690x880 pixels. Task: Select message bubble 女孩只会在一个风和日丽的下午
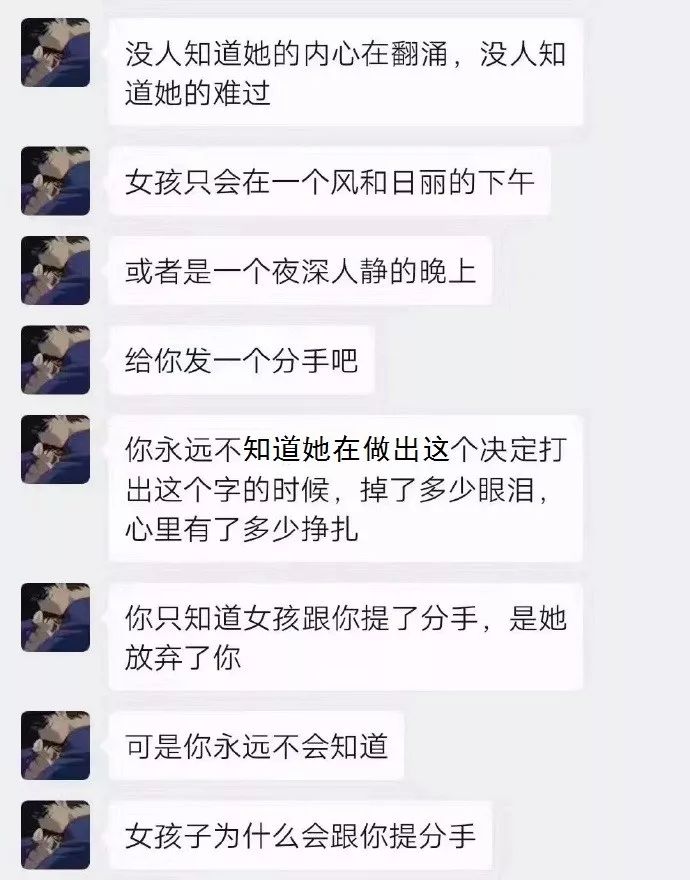click(329, 181)
